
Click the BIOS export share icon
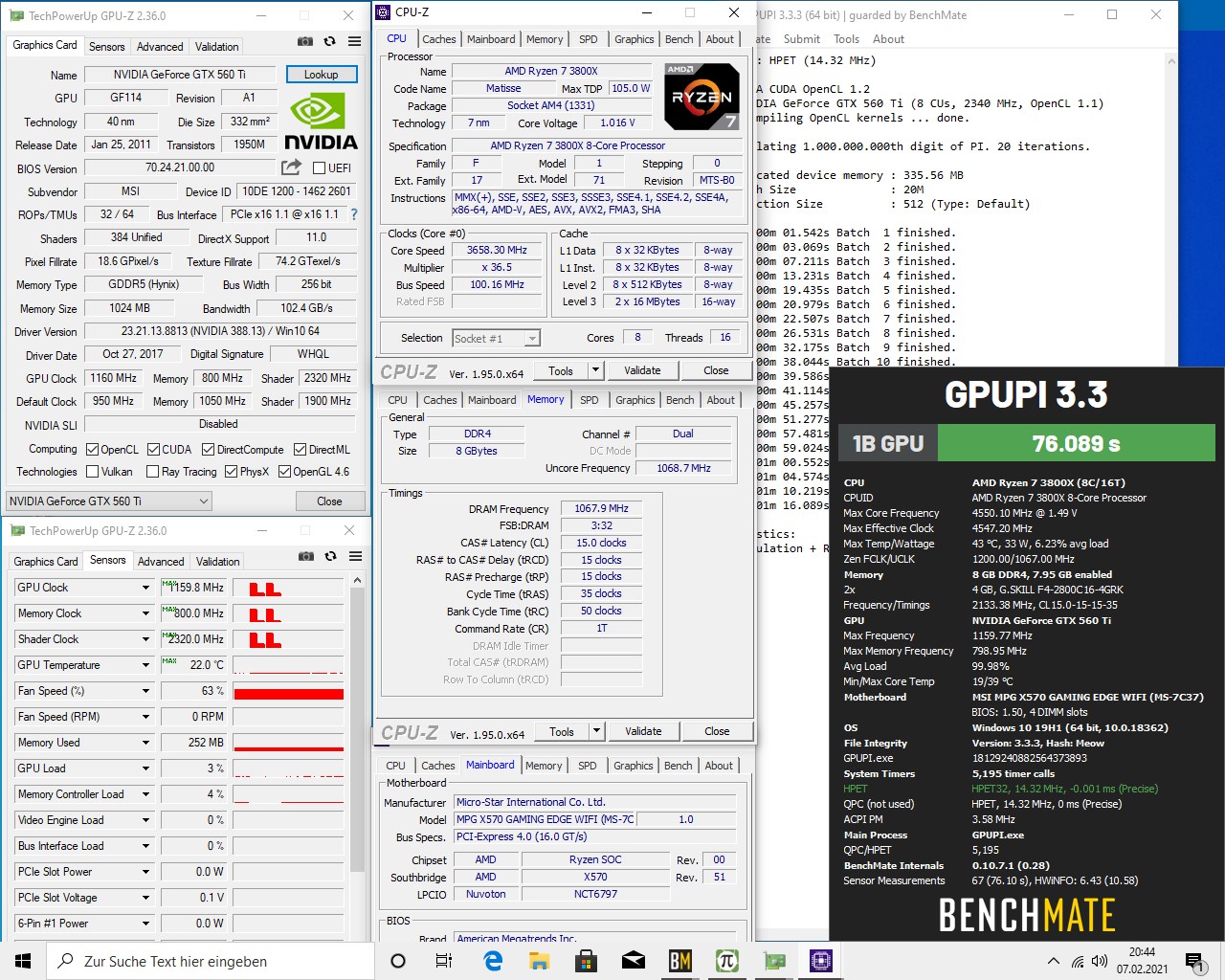pyautogui.click(x=291, y=167)
